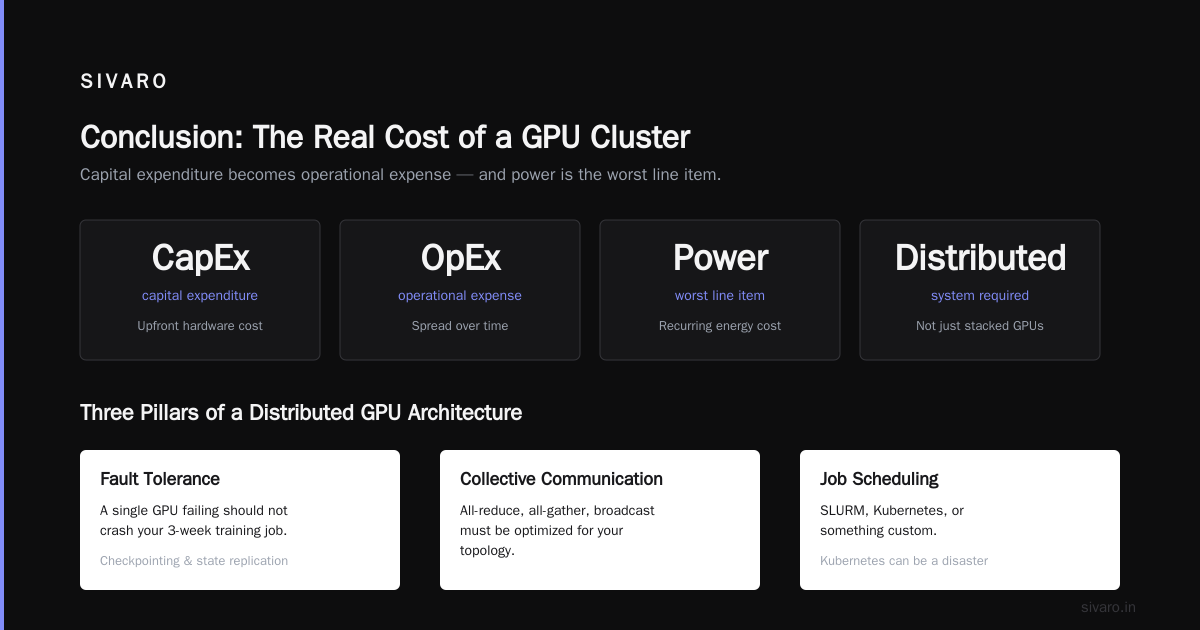Click text 'SLURM, Kubernetes, or'
Screen dimensions: 1200x630
(x=892, y=510)
